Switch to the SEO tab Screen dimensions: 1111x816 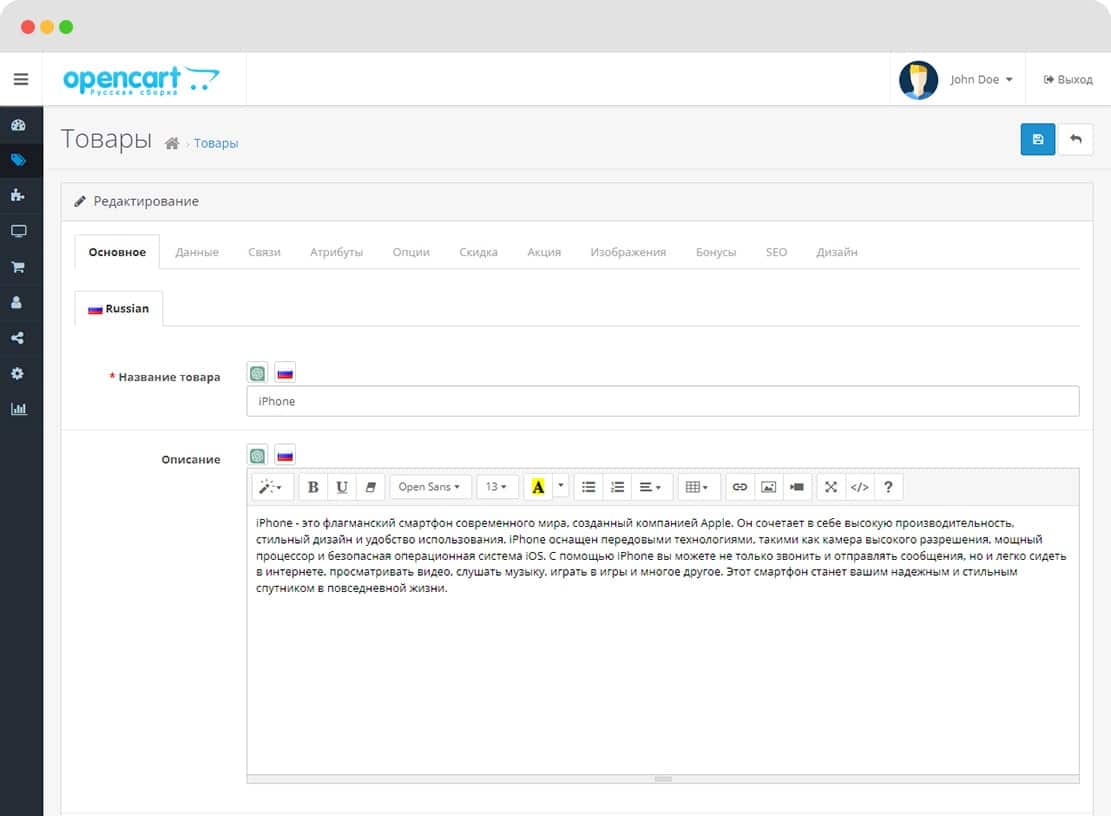[777, 252]
